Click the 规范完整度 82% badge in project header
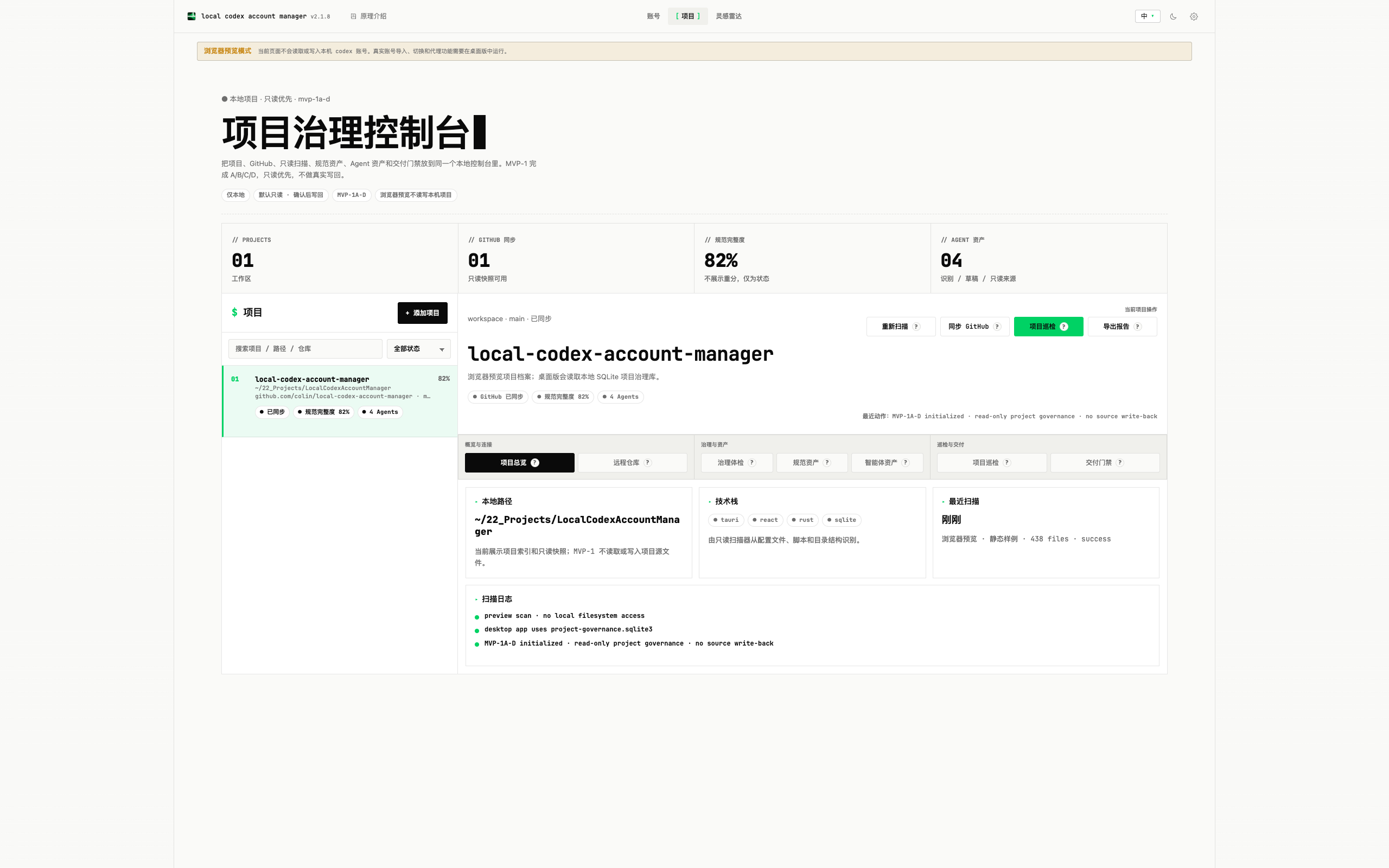This screenshot has width=1389, height=868. pyautogui.click(x=563, y=397)
